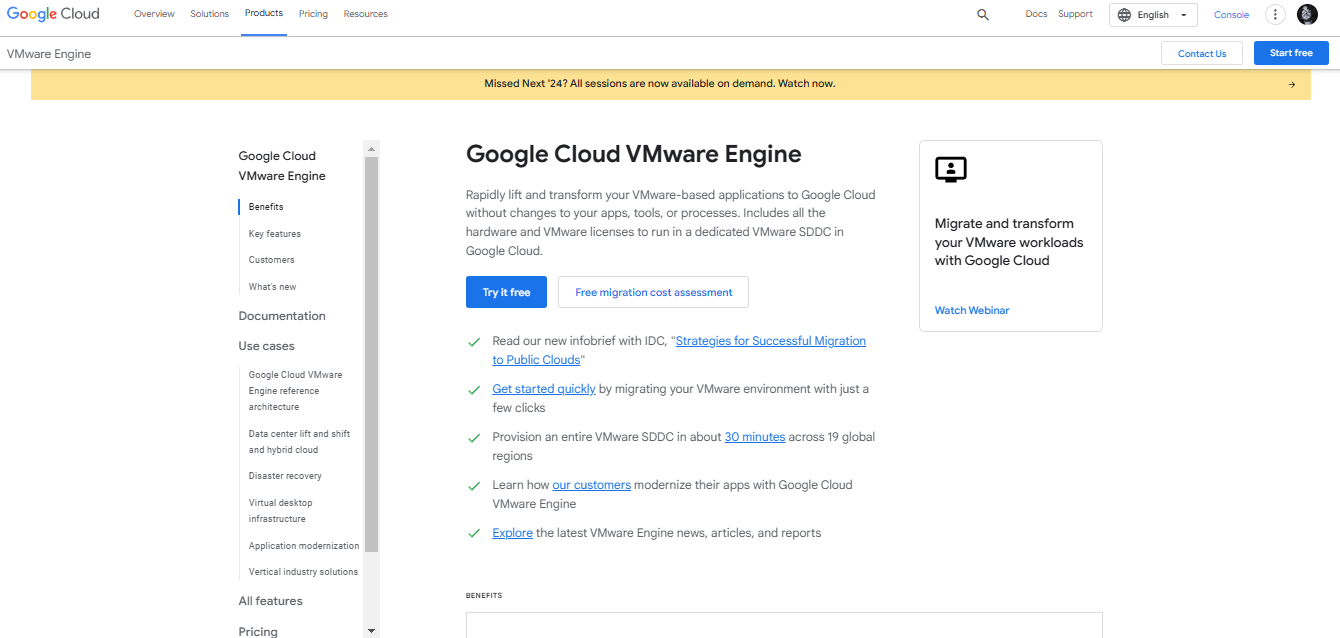This screenshot has height=638, width=1340.
Task: Open the Products menu tab
Action: pyautogui.click(x=264, y=14)
